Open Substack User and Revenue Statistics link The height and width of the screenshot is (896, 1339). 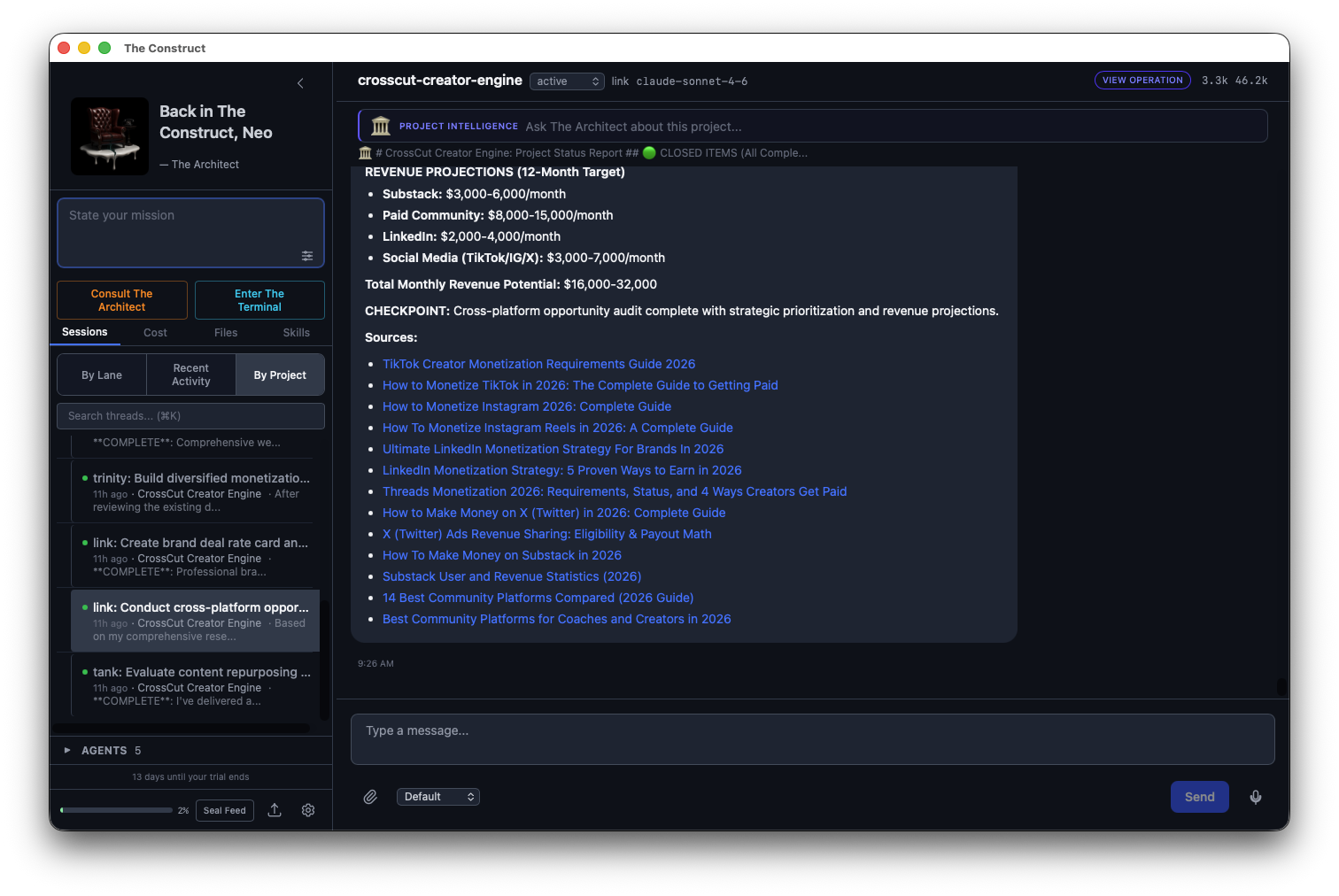tap(512, 576)
